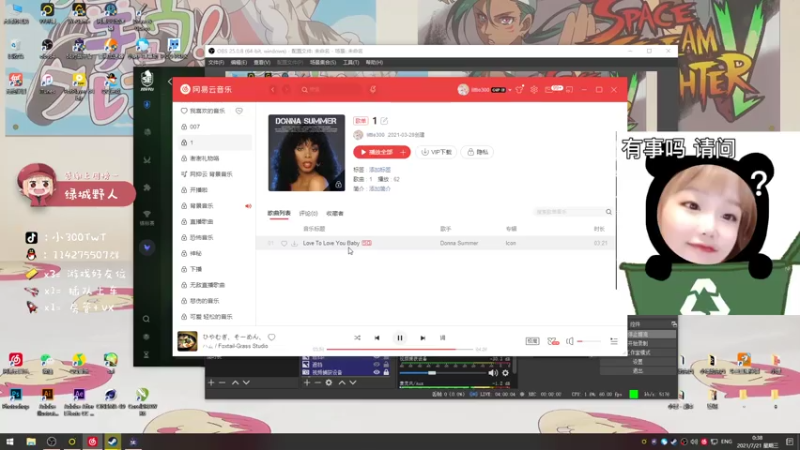Switch to 评论 comments tab

(x=308, y=214)
